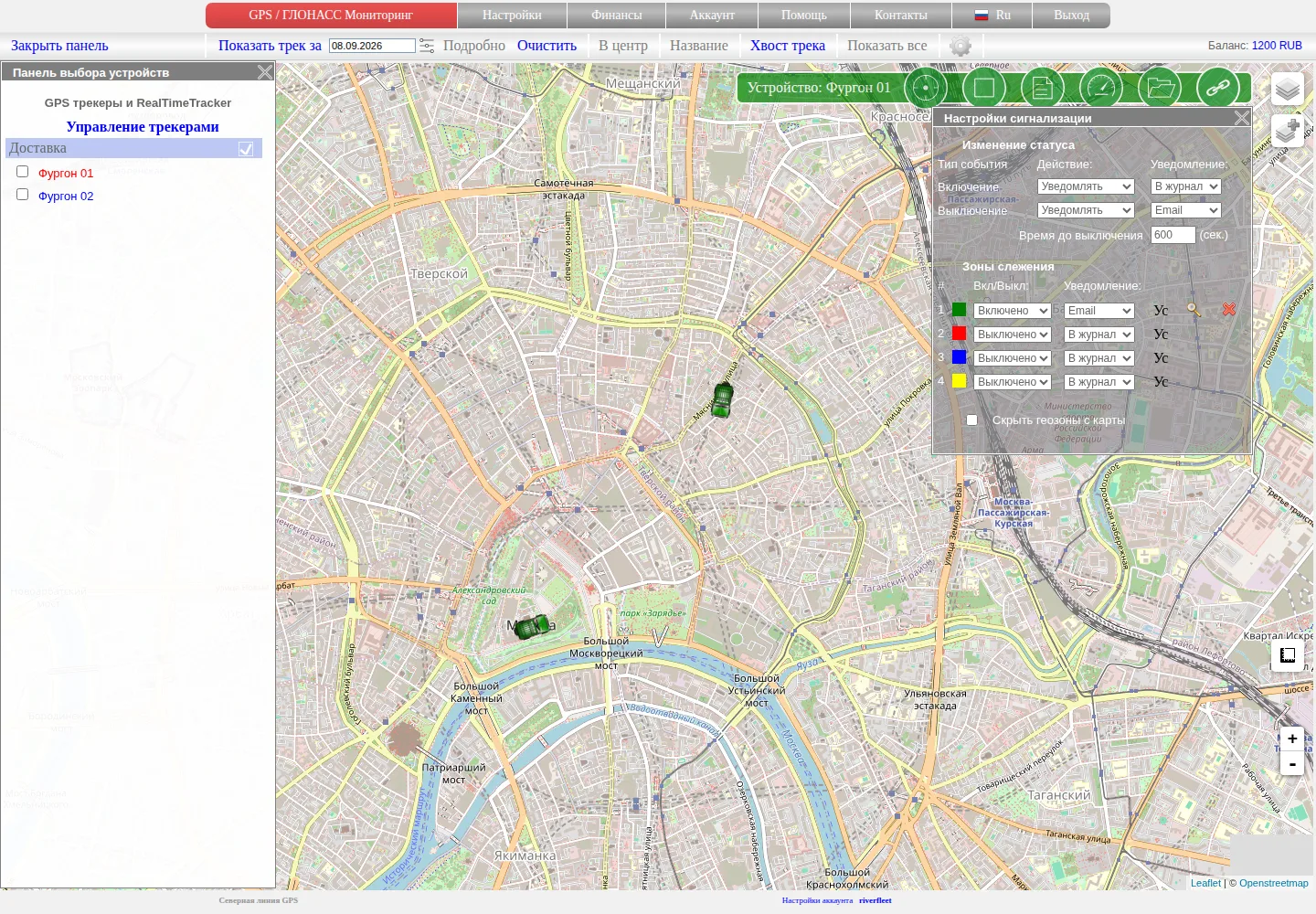Click the square map tool above zoom controls
This screenshot has height=914, width=1316.
[1287, 655]
